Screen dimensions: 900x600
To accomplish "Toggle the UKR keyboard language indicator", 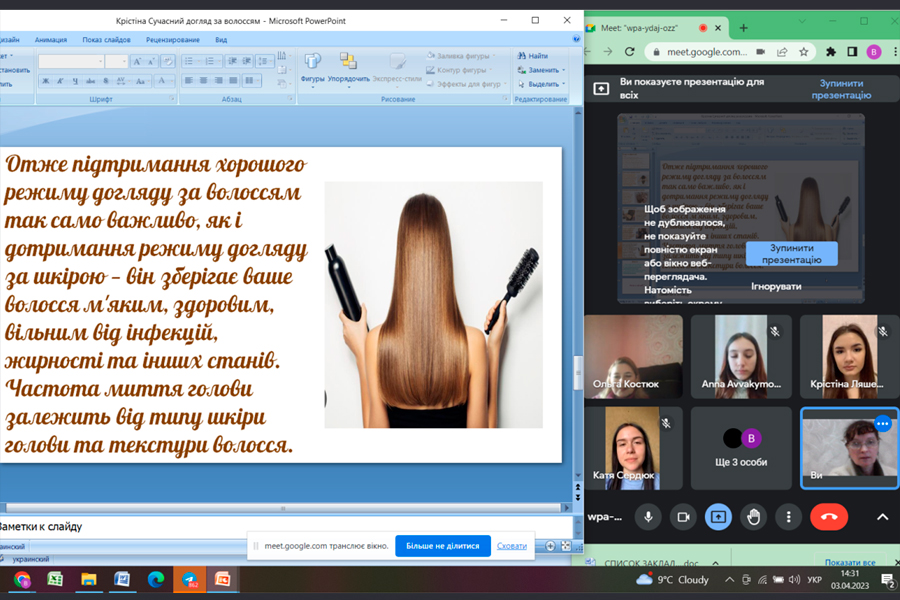I will pyautogui.click(x=814, y=580).
